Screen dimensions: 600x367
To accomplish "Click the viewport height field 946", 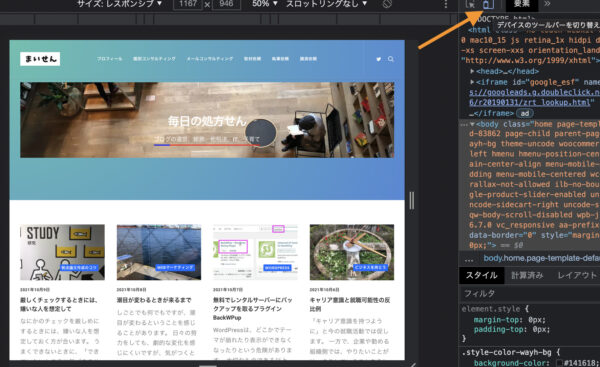I will (227, 4).
